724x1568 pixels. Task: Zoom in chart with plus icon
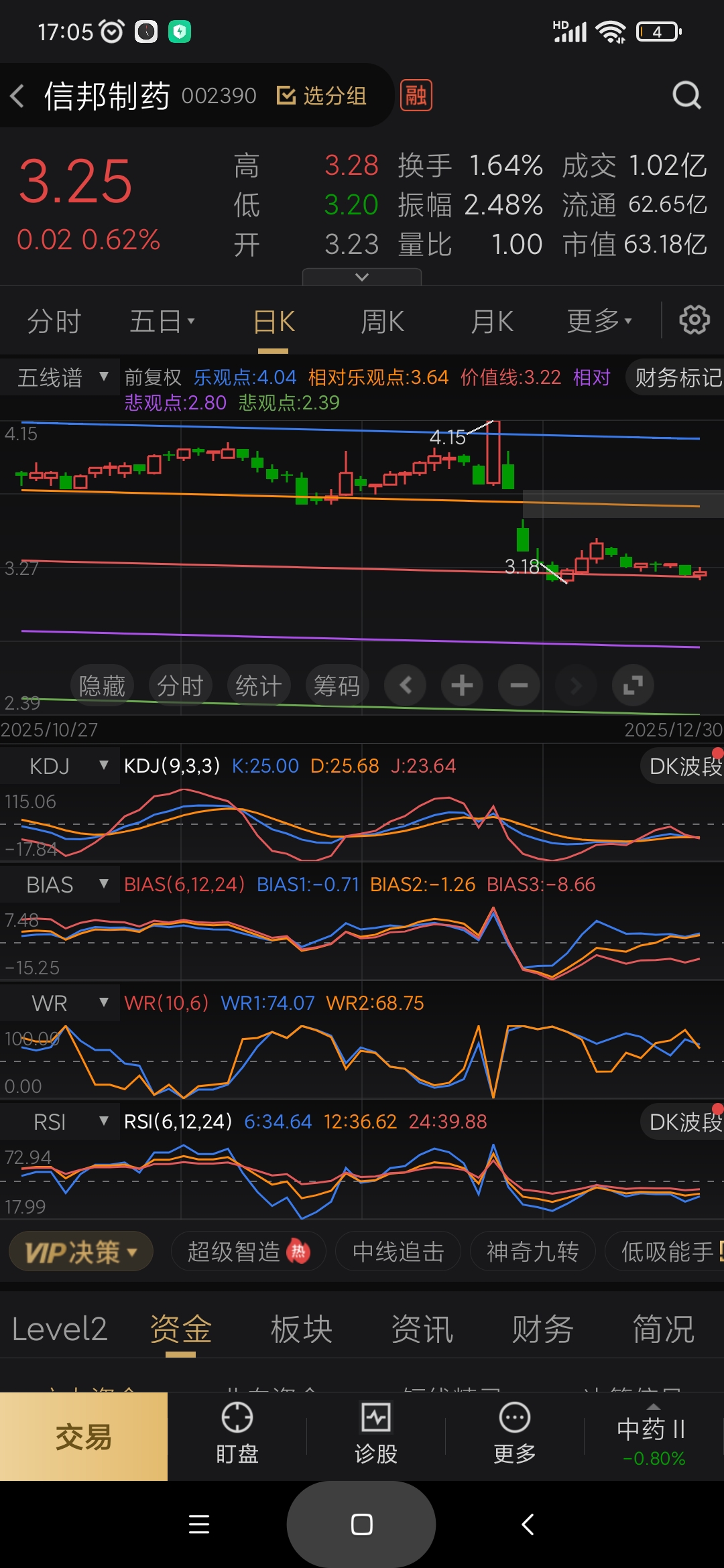462,685
